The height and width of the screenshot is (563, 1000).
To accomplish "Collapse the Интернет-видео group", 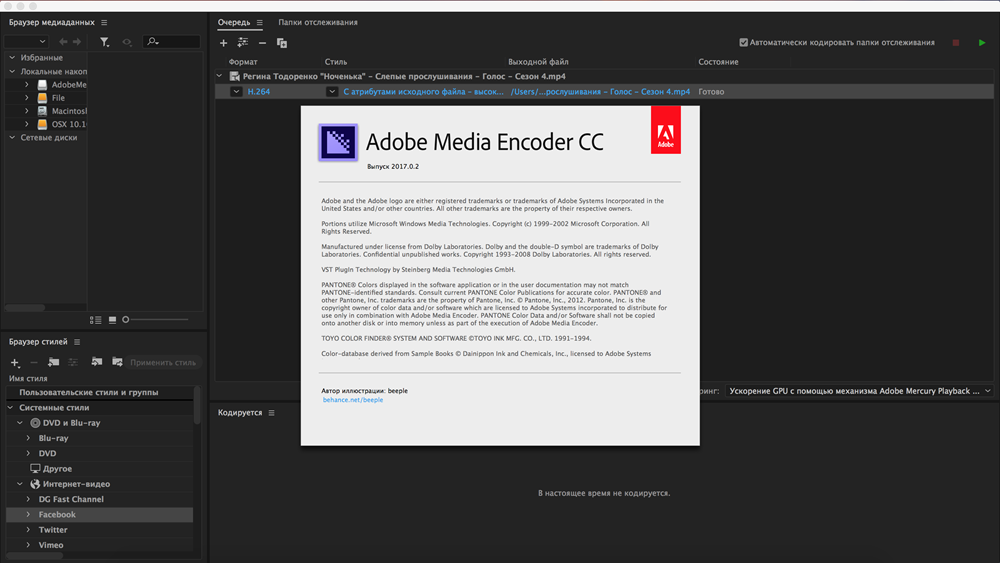I will 20,484.
